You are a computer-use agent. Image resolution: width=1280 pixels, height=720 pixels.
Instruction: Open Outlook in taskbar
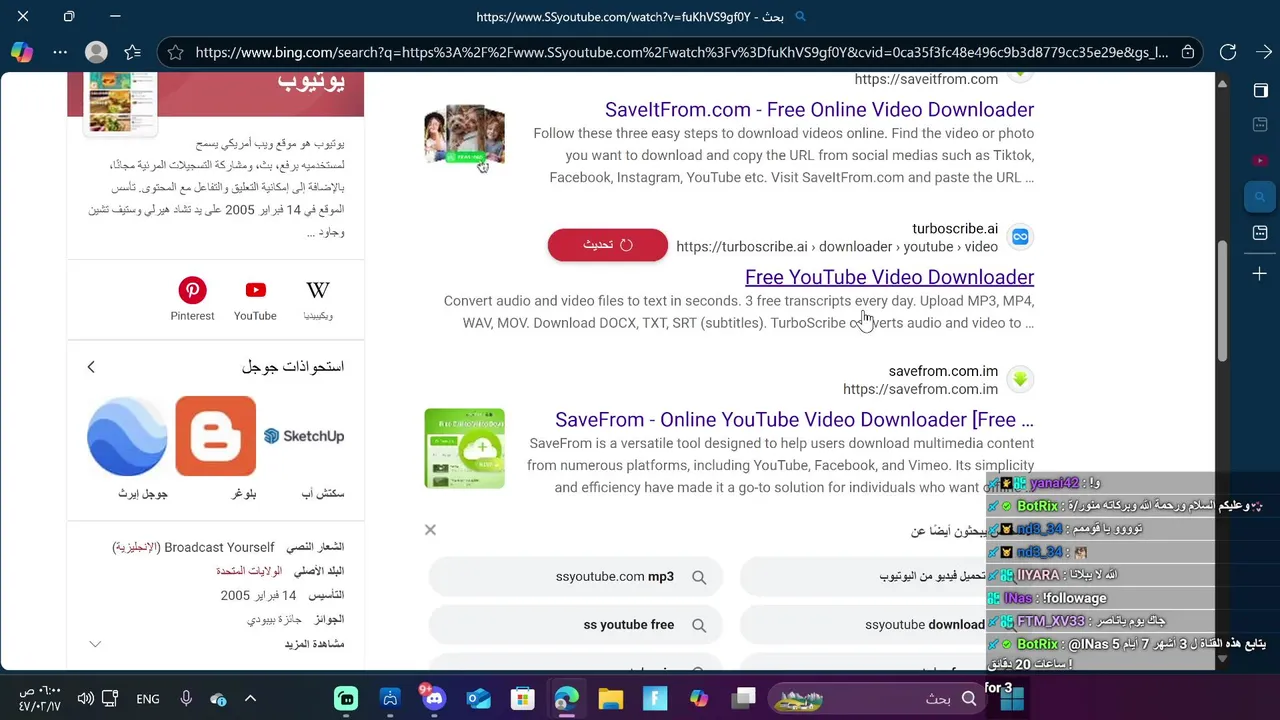(479, 699)
